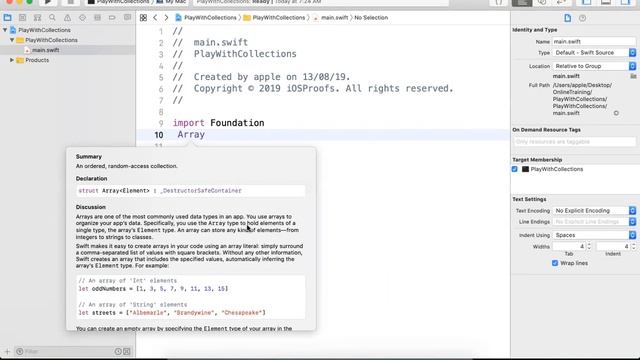
Task: Toggle recently modified files filter clock icon
Action: pos(118,351)
